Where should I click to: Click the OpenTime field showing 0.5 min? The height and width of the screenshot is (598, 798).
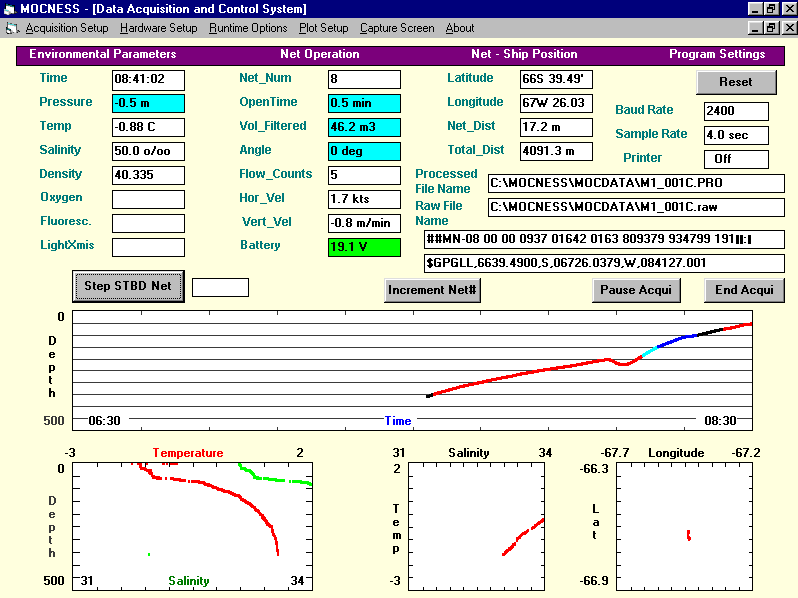[x=364, y=103]
